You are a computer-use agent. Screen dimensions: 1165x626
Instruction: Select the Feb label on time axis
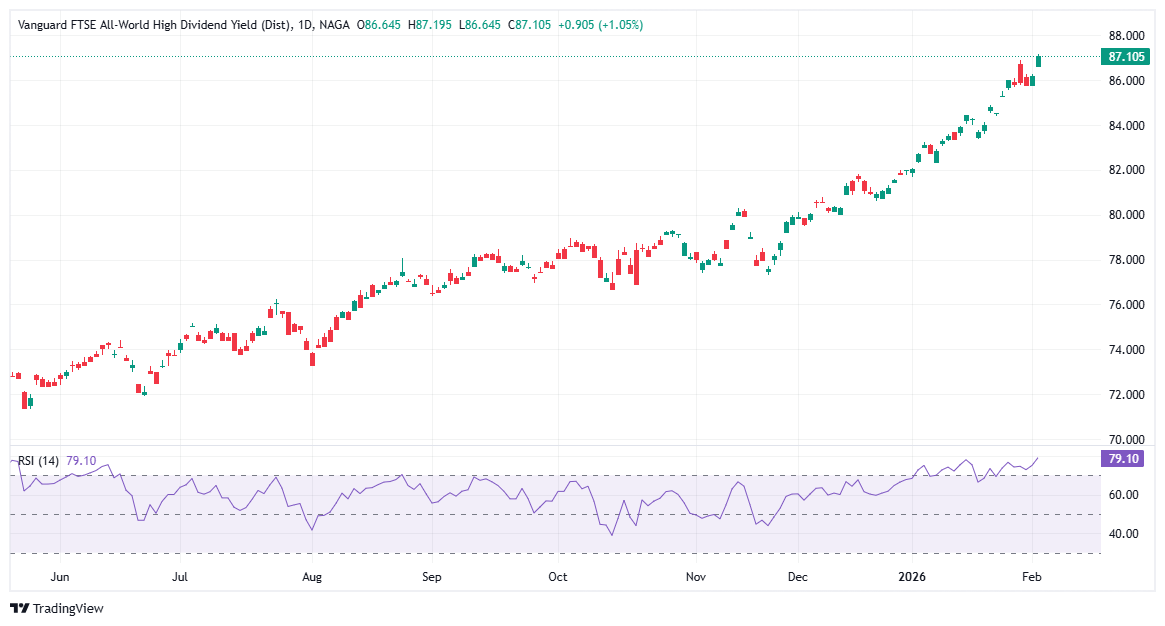[1031, 577]
